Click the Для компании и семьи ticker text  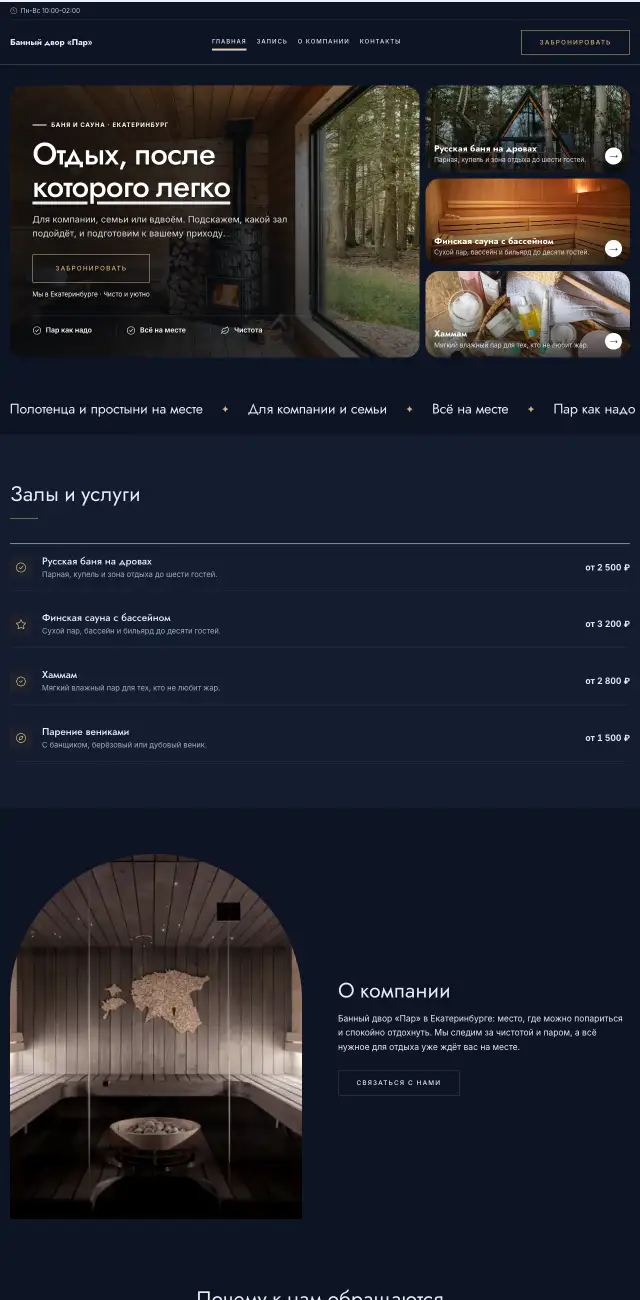tap(317, 410)
